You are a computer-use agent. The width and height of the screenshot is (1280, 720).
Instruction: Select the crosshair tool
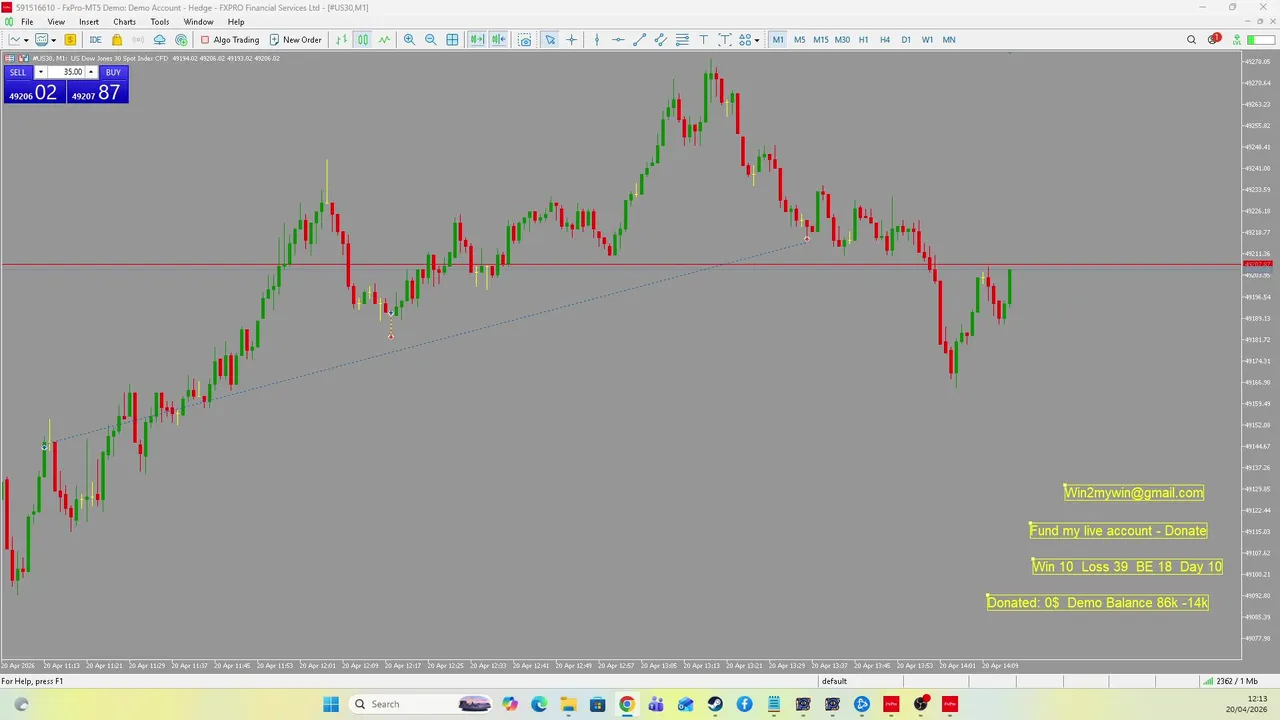point(572,40)
